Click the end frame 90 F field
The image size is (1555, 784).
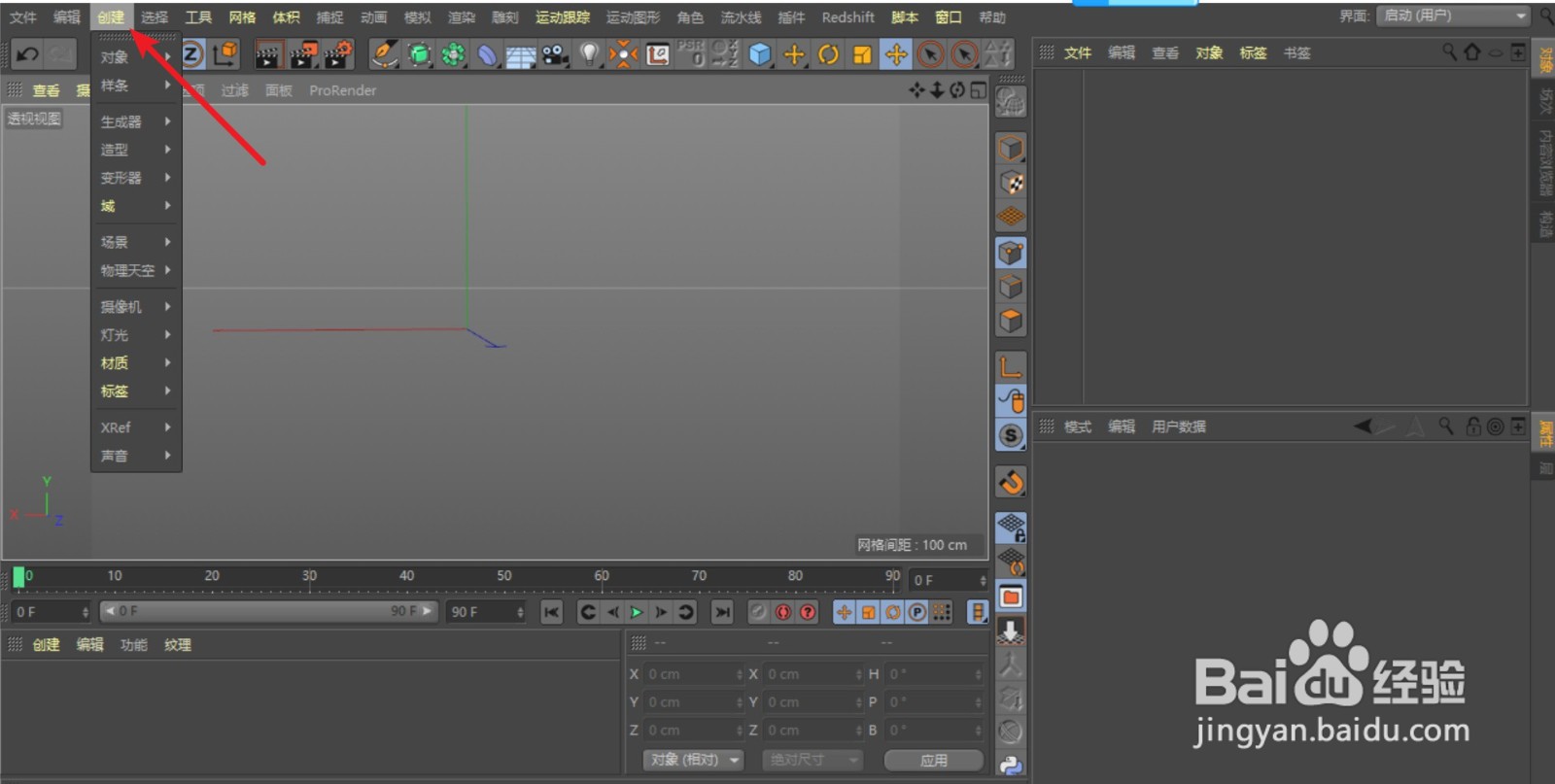486,612
